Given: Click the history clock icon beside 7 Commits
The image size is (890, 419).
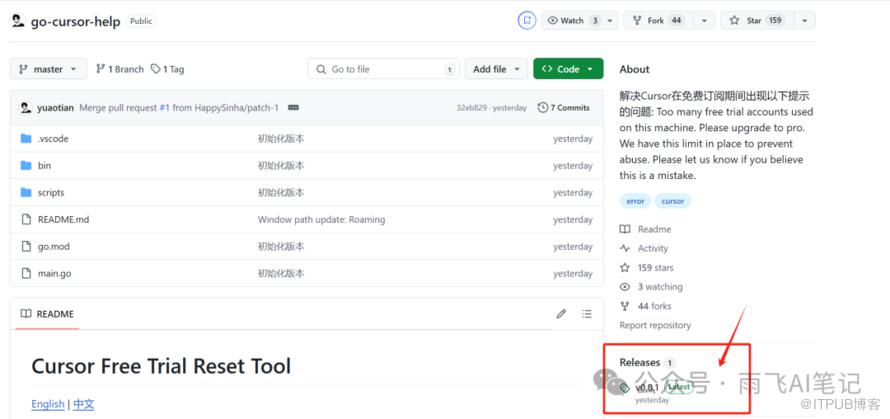Looking at the screenshot, I should click(543, 107).
